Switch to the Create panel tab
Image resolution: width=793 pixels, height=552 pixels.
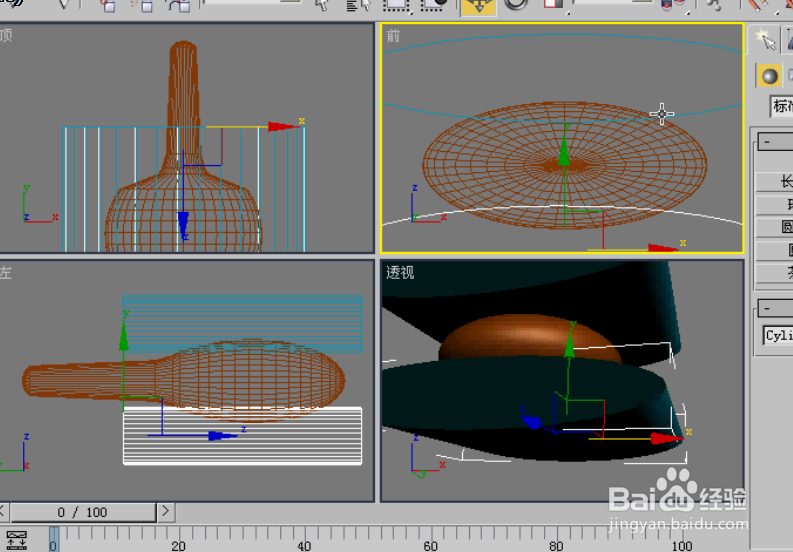(765, 39)
